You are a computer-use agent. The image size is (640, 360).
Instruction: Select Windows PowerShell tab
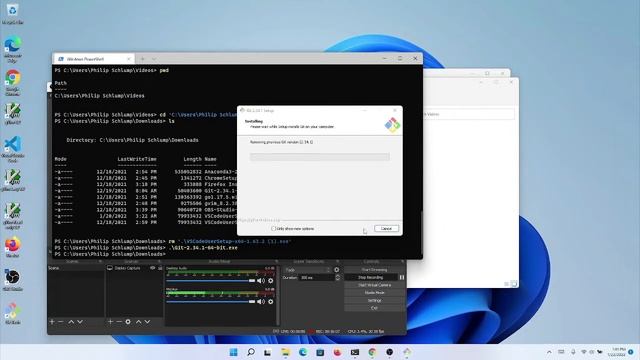tap(93, 59)
